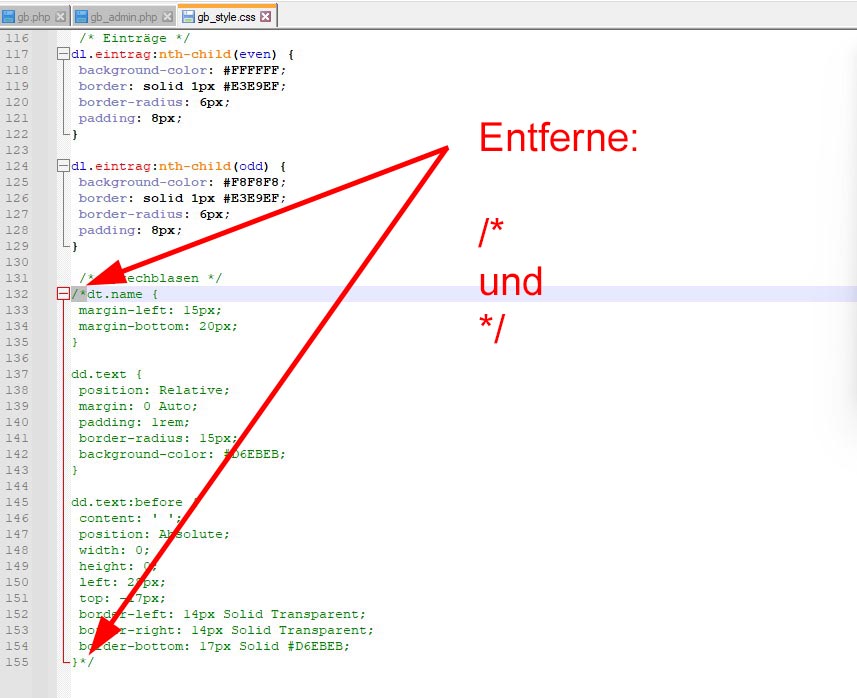Click the closing '}*/' on line 155

click(x=83, y=662)
